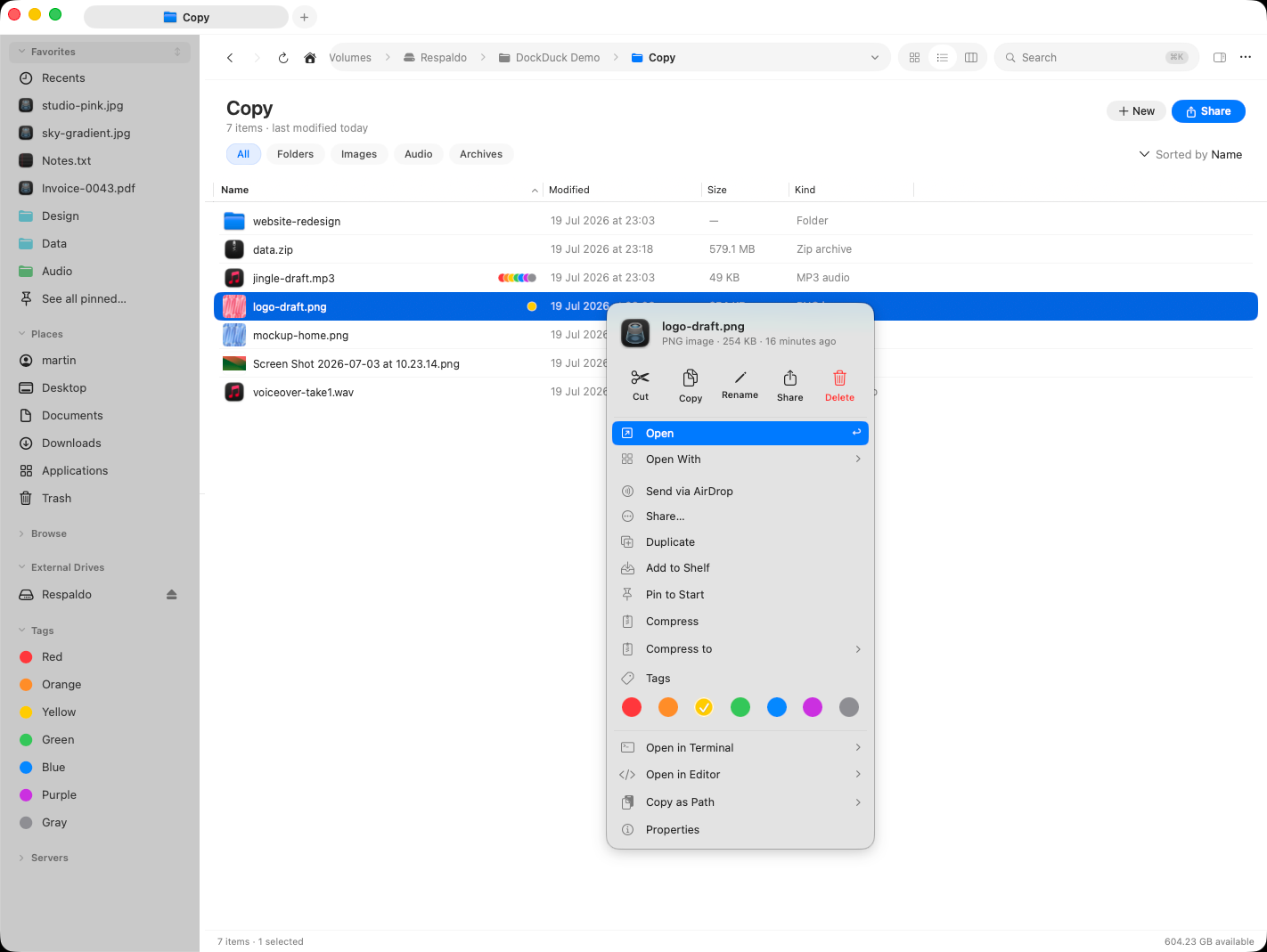Click the New button
Viewport: 1267px width, 952px height.
click(1136, 111)
